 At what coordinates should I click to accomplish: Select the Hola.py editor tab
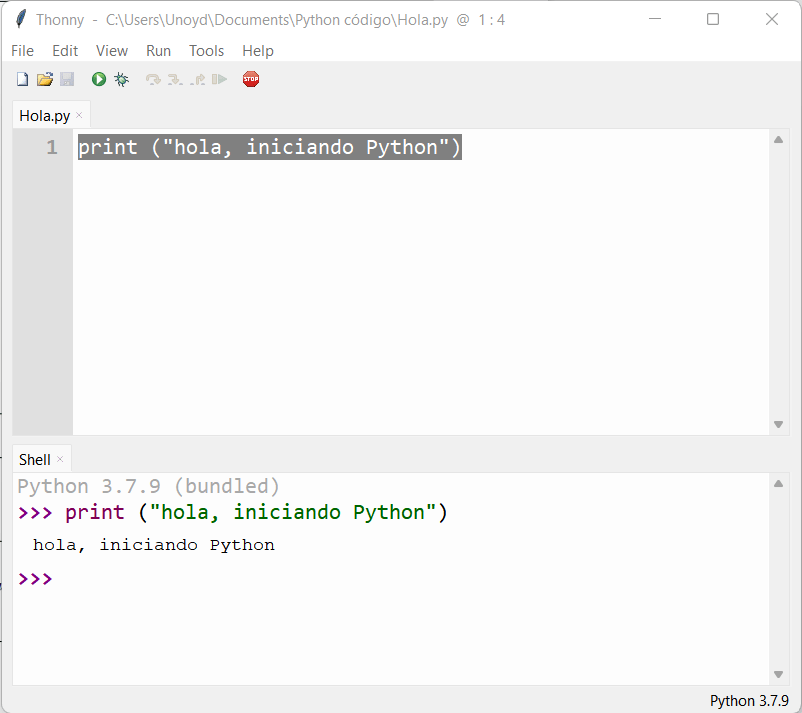pos(45,116)
